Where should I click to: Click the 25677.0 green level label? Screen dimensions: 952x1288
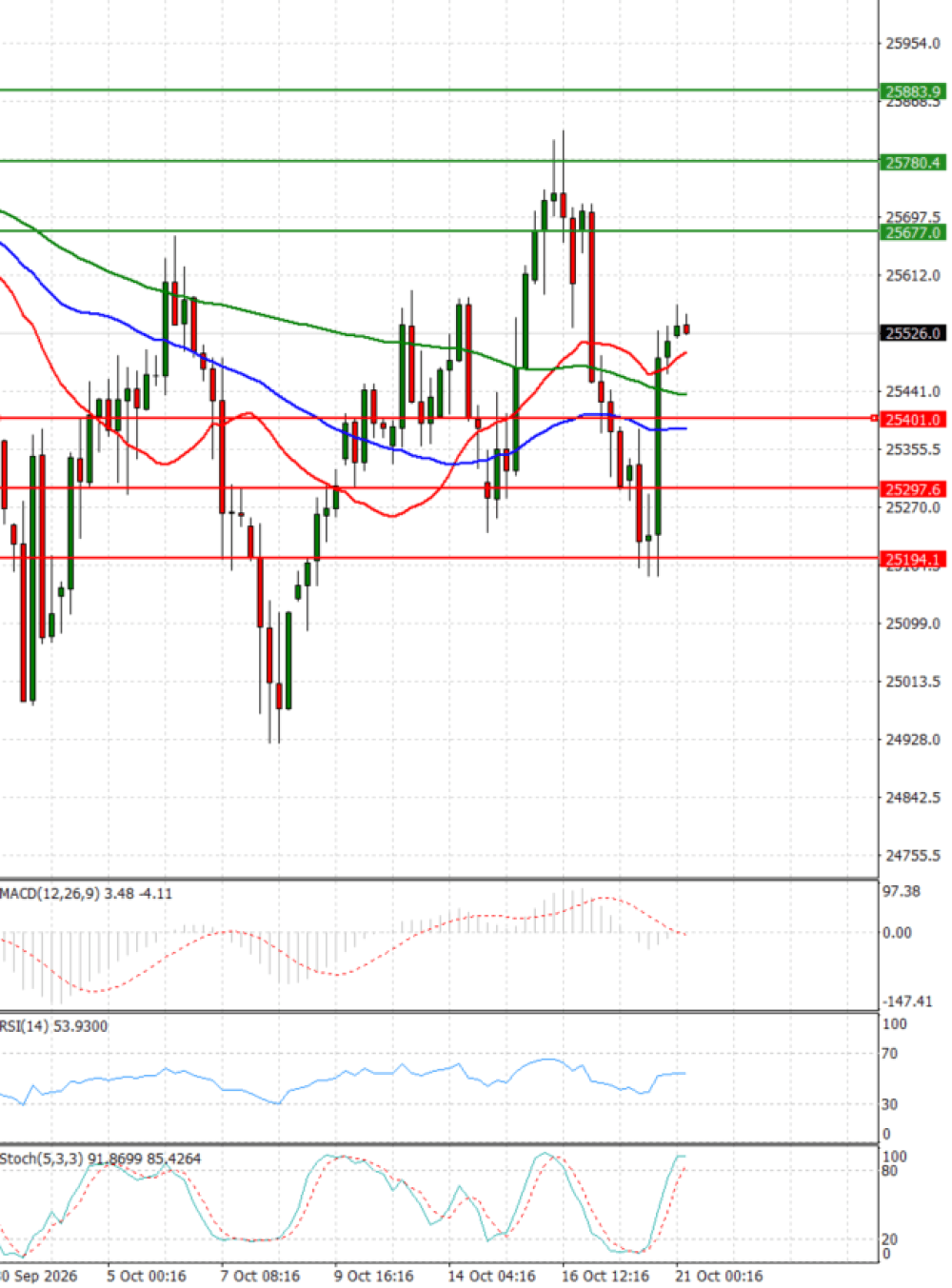912,232
